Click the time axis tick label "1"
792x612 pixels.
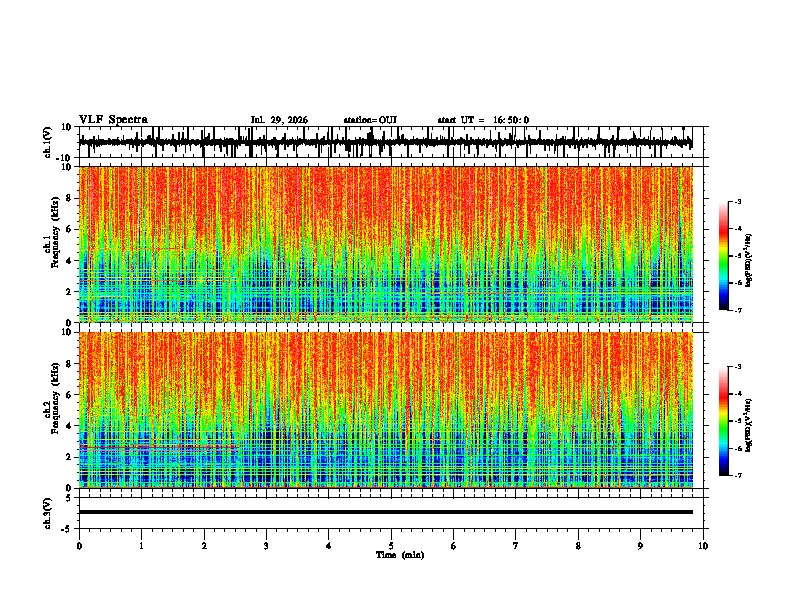point(141,546)
